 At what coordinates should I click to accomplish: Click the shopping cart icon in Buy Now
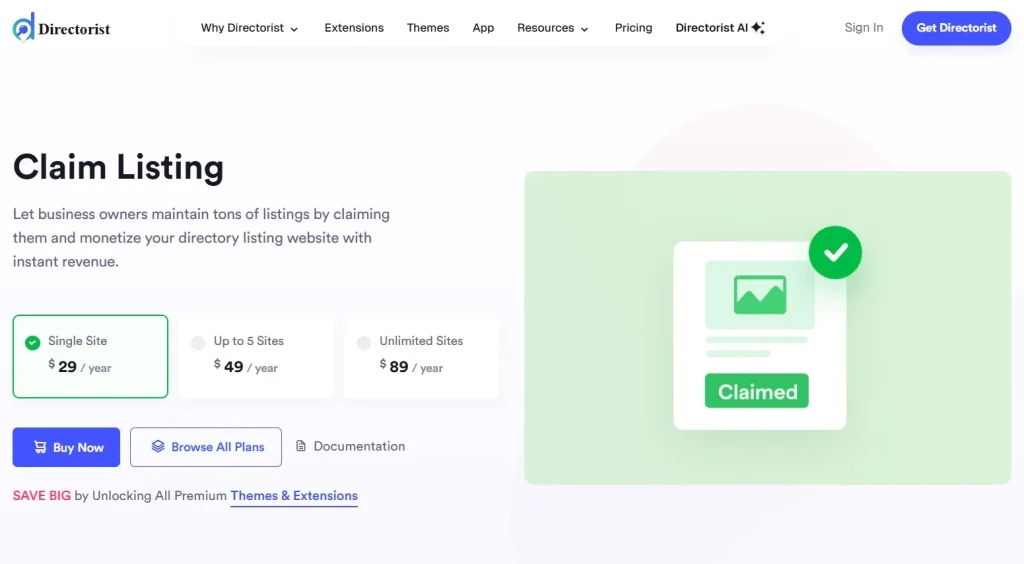[40, 447]
